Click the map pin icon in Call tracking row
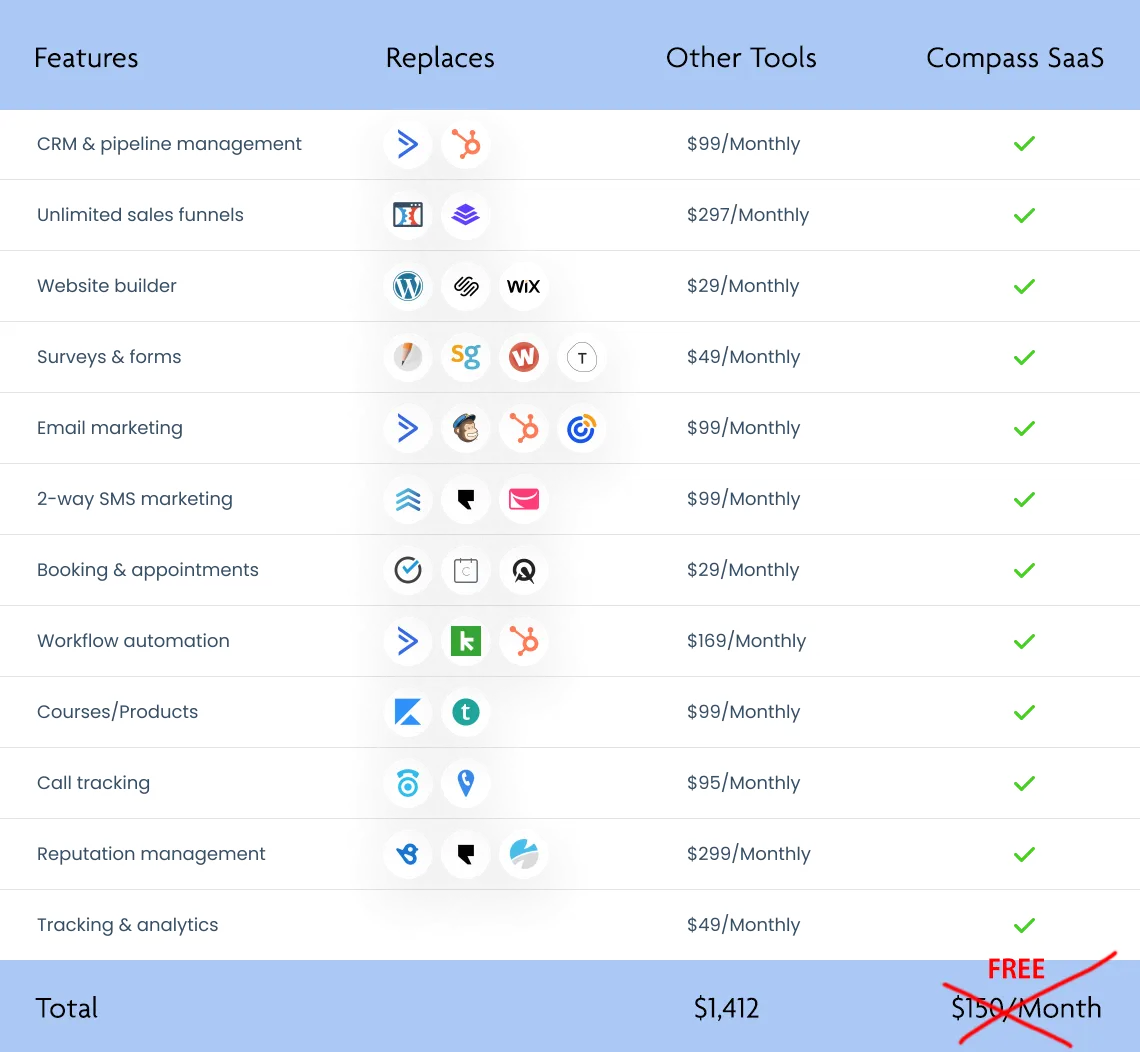The height and width of the screenshot is (1052, 1140). tap(466, 783)
